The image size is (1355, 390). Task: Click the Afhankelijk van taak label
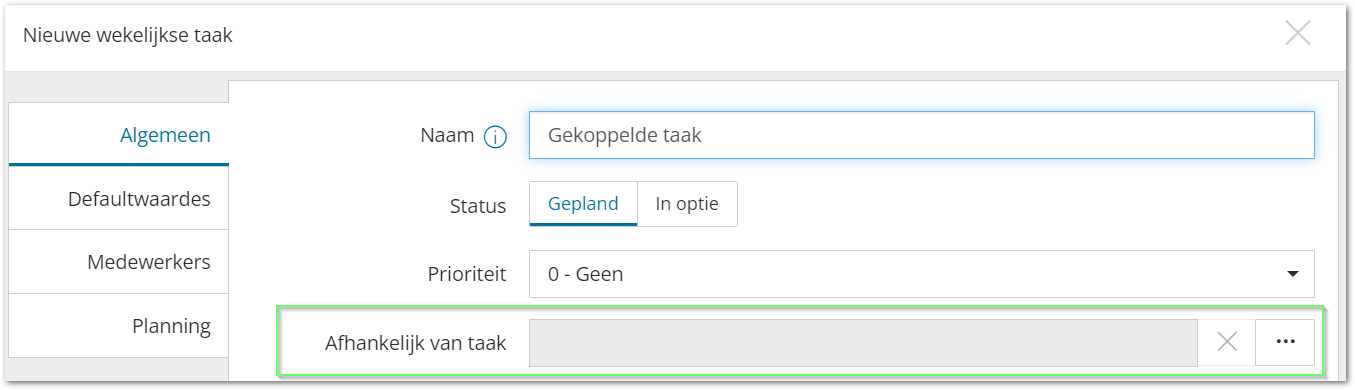pyautogui.click(x=415, y=343)
